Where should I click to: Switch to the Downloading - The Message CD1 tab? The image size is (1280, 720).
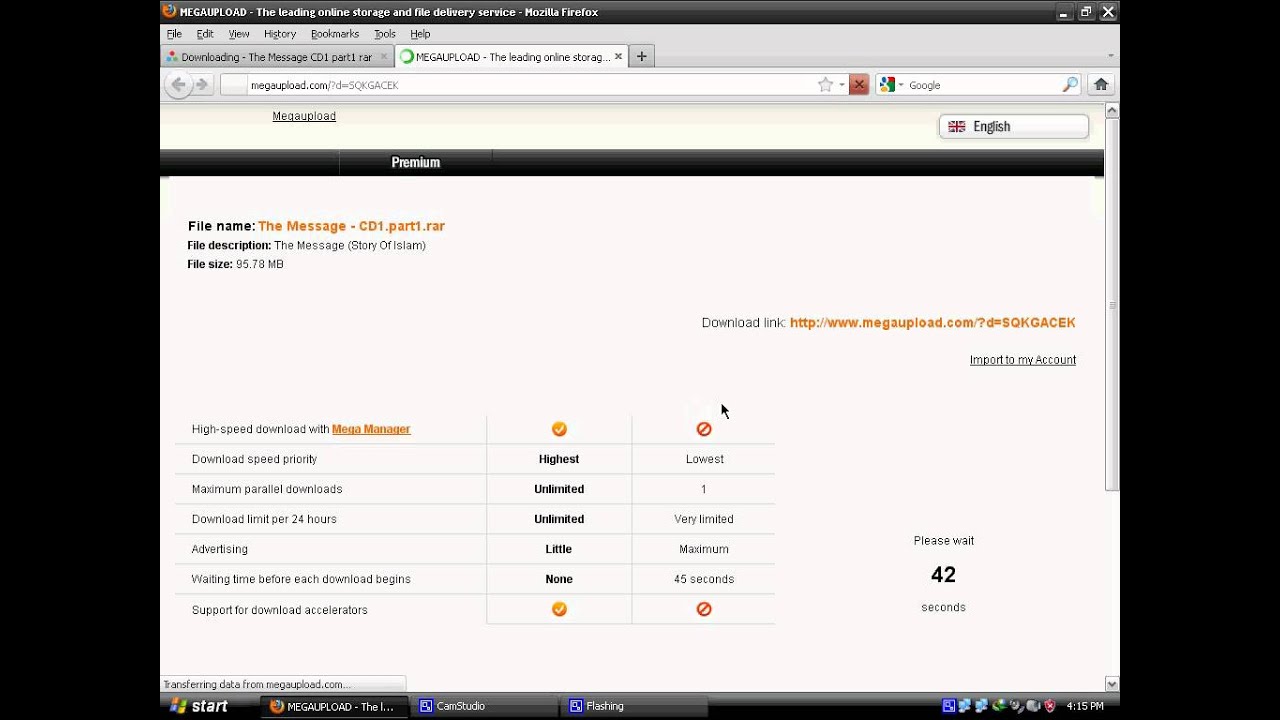[277, 57]
